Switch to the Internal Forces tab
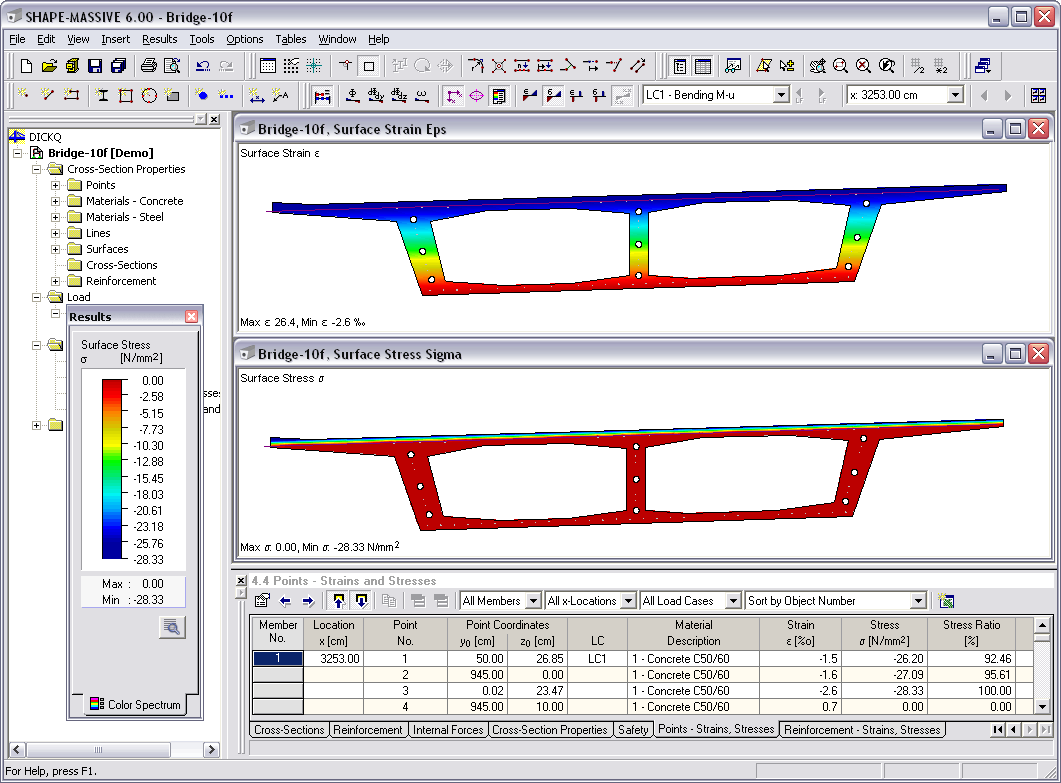Viewport: 1061px width, 783px height. 448,730
